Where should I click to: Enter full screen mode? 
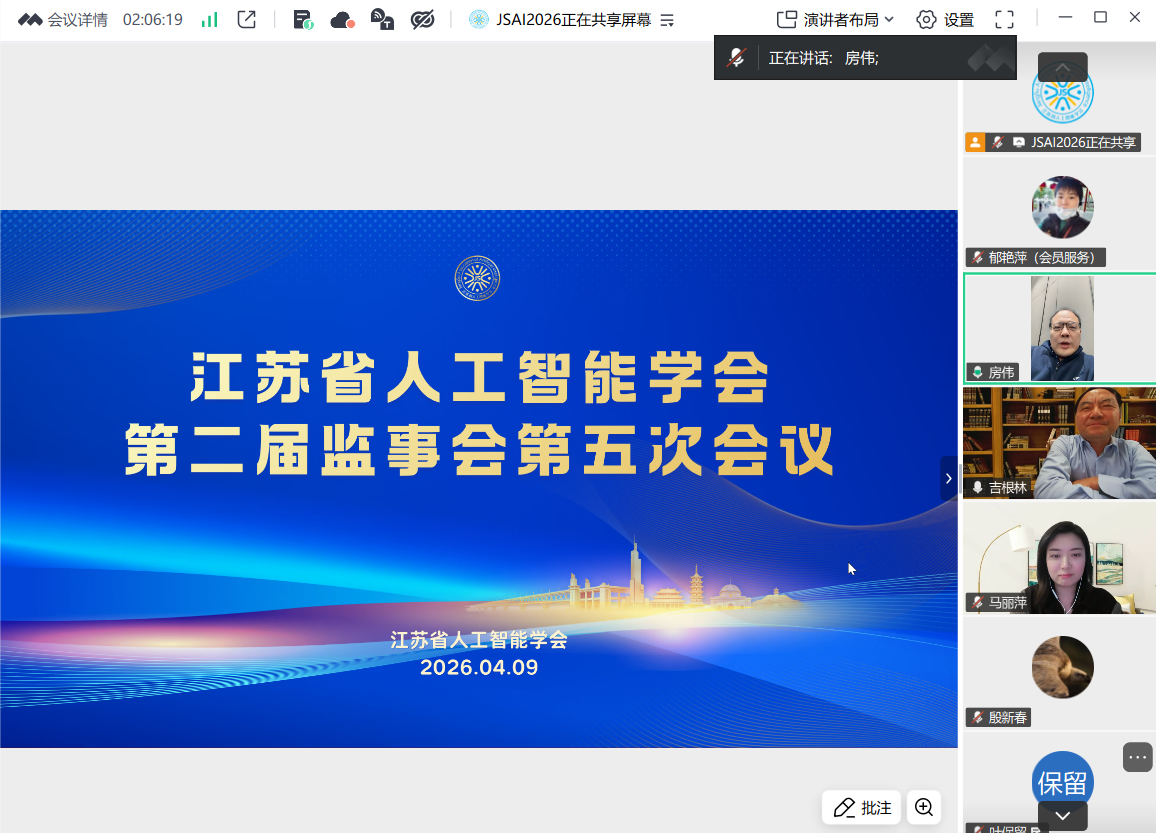1004,19
